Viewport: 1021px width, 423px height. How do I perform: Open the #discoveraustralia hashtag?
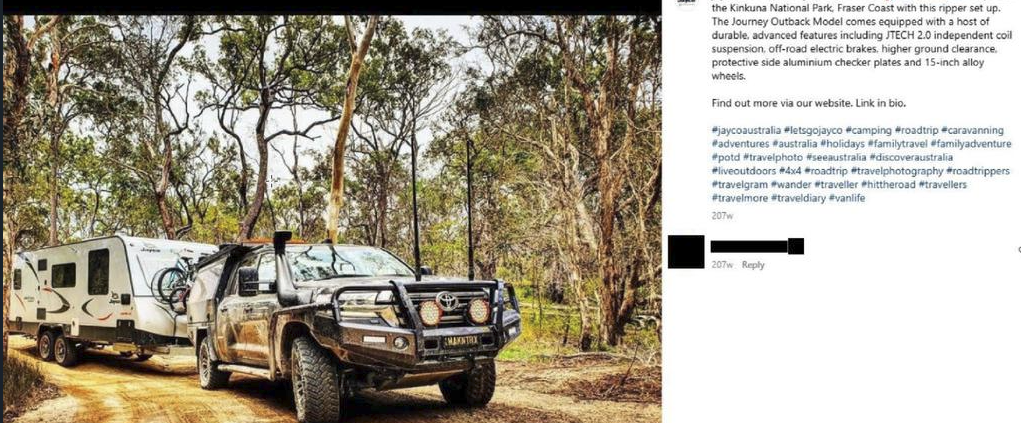point(902,157)
